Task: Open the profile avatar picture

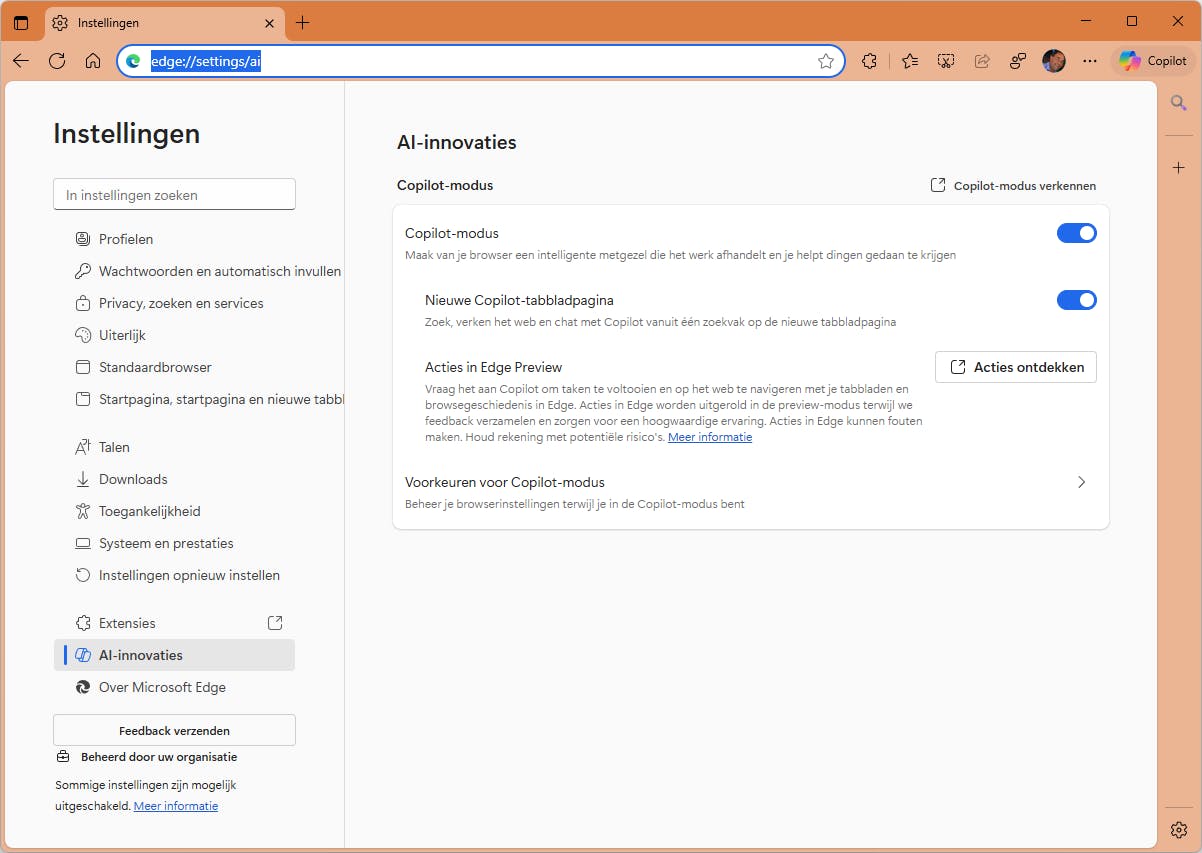Action: [x=1054, y=61]
